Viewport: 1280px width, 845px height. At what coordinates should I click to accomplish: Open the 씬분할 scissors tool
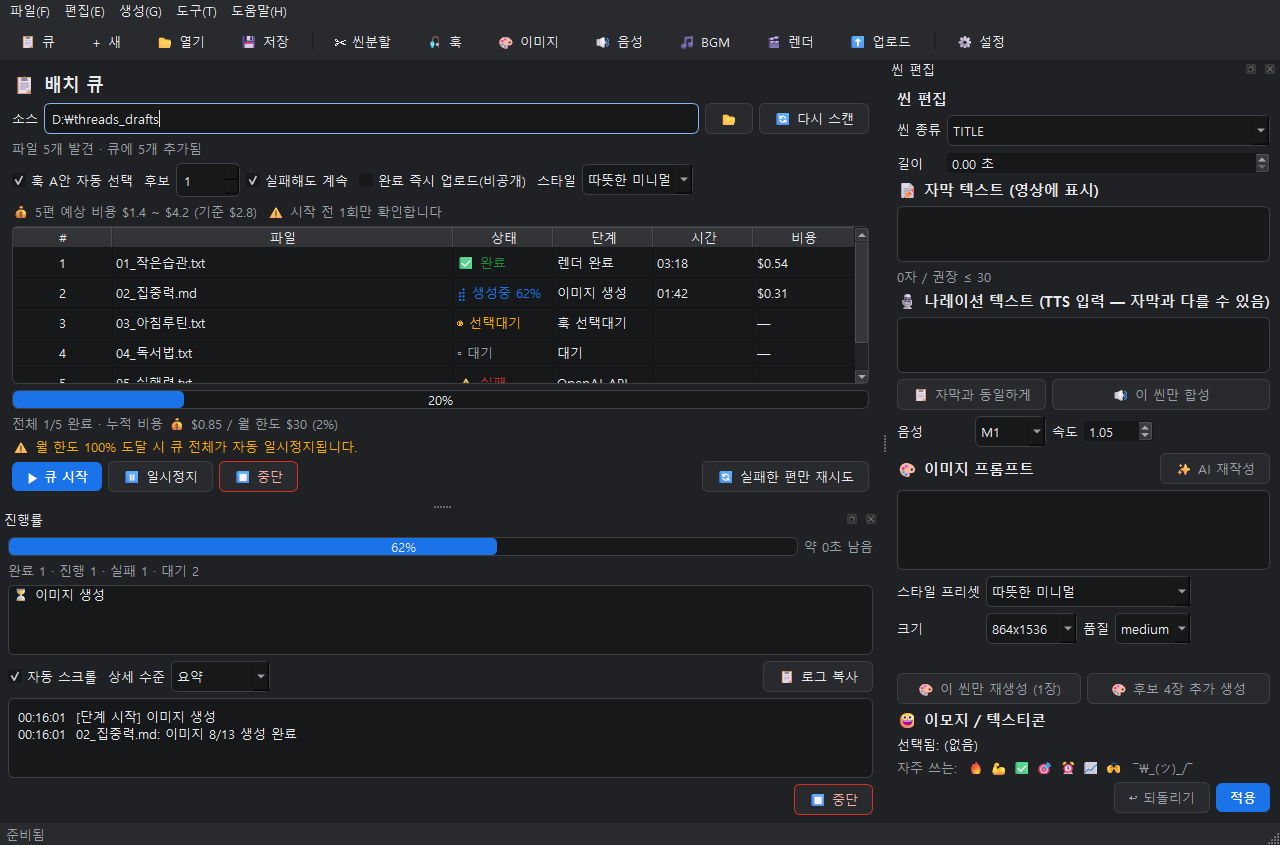tap(363, 42)
